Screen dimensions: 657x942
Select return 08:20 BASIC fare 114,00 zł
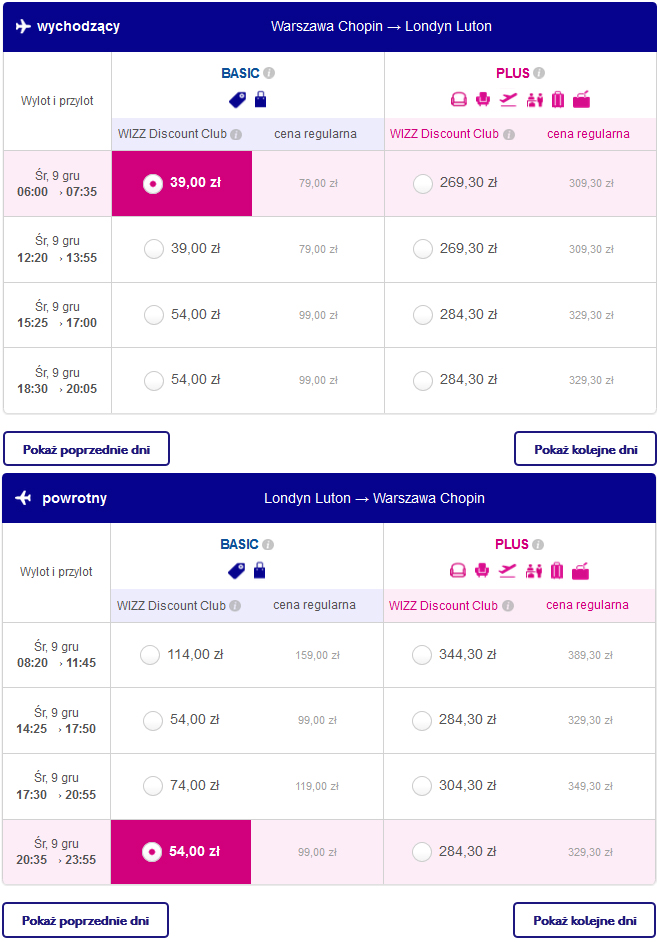tap(150, 655)
